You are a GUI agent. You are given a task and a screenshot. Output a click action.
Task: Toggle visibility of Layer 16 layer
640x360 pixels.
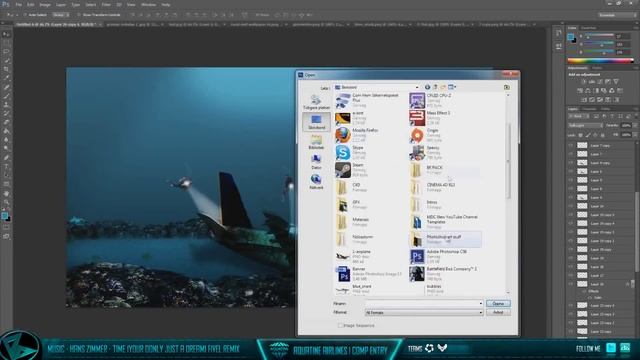point(571,284)
